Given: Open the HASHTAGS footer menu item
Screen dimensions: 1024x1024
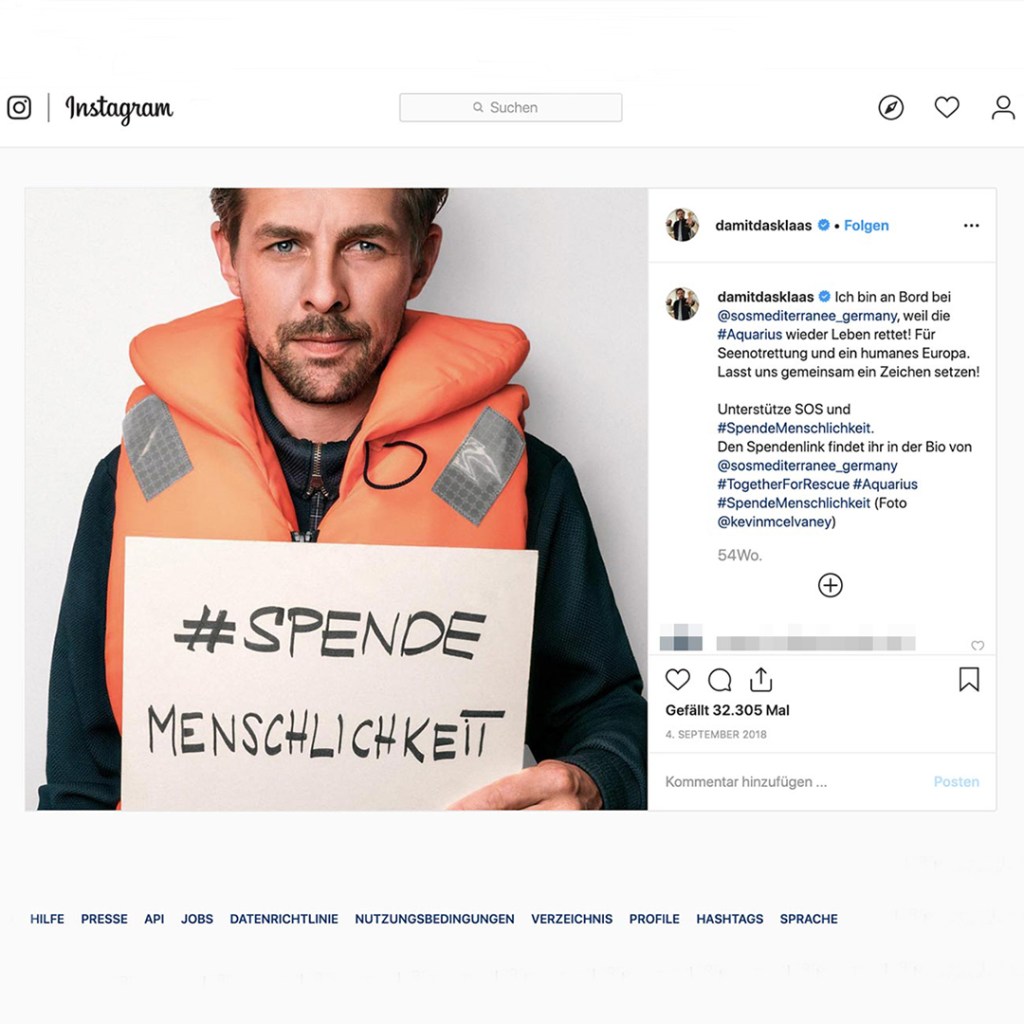Looking at the screenshot, I should click(729, 919).
